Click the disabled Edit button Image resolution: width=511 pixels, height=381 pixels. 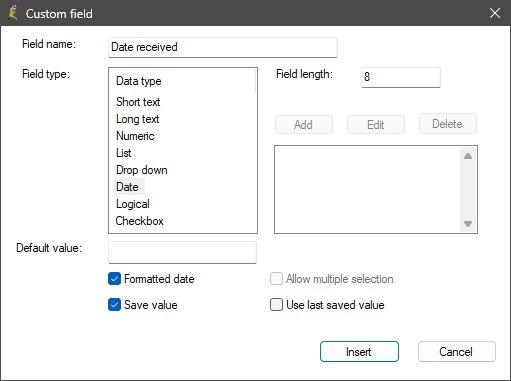pyautogui.click(x=376, y=125)
